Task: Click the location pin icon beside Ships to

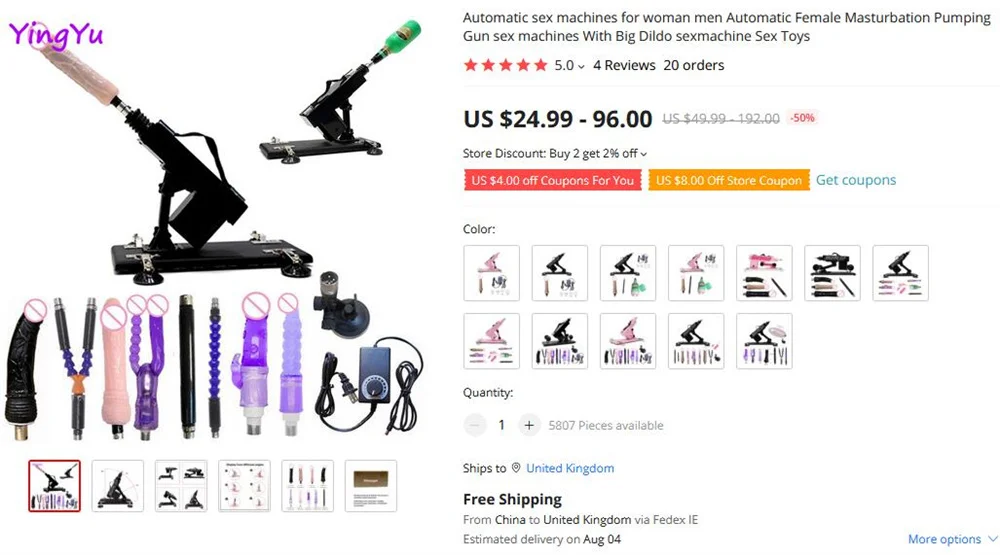Action: tap(515, 468)
